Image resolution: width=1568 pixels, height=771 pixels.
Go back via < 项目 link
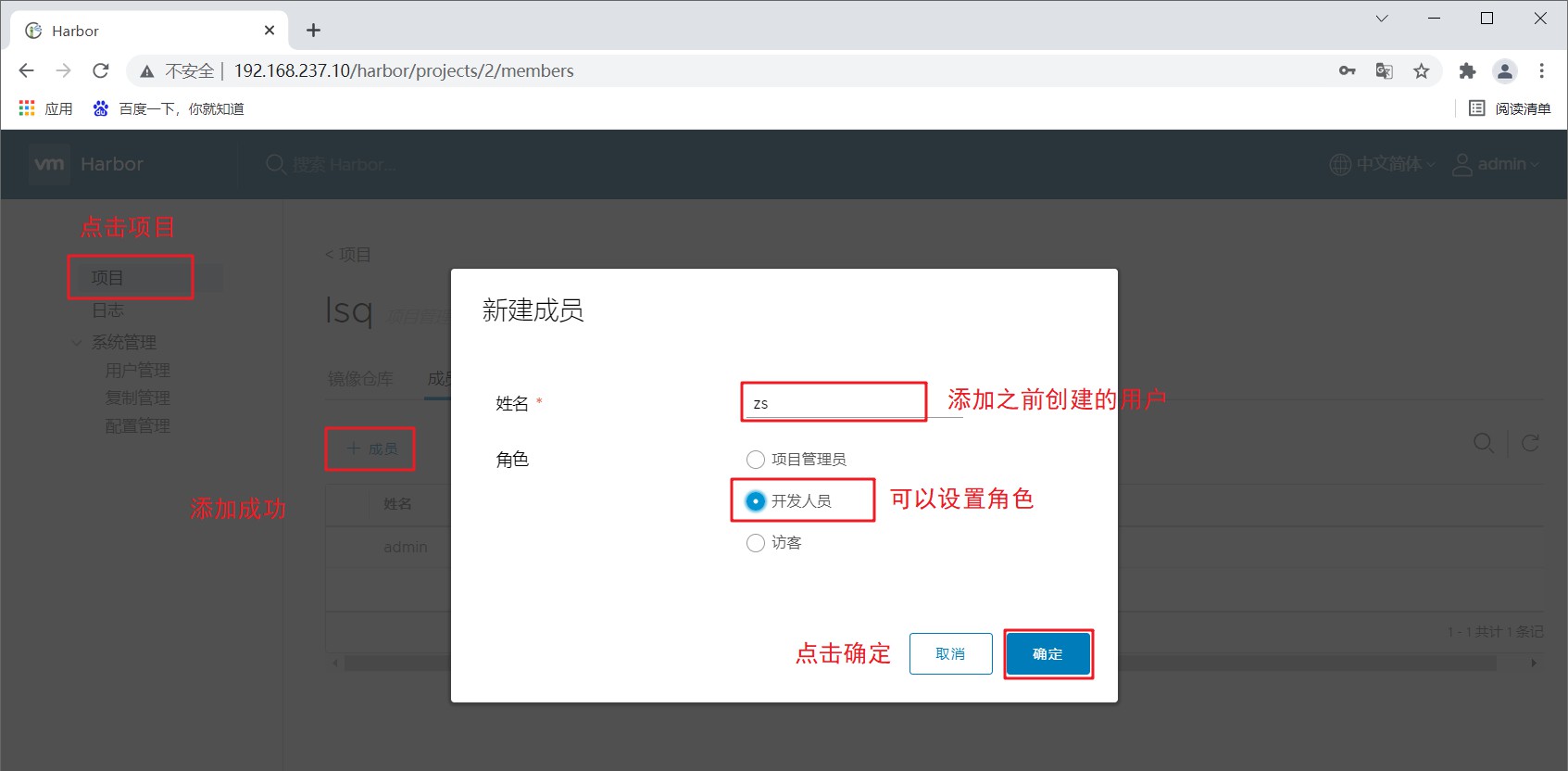348,254
